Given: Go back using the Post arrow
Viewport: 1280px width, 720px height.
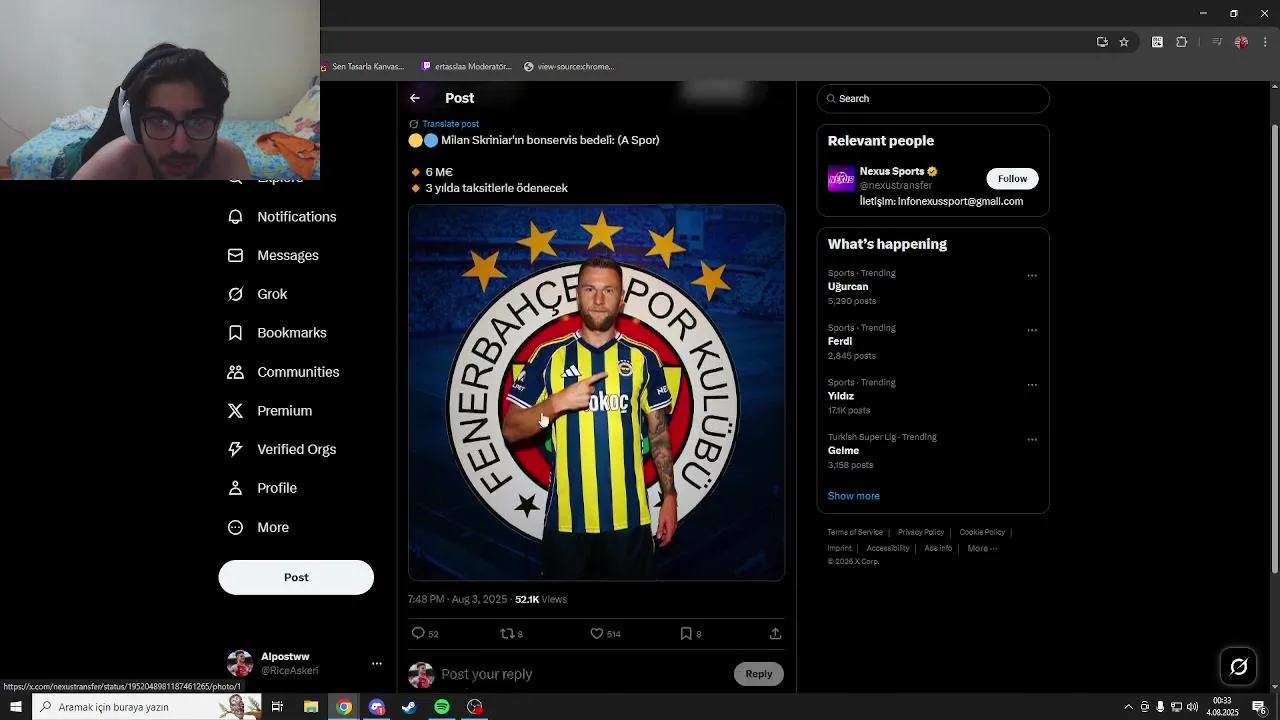Looking at the screenshot, I should [x=415, y=98].
